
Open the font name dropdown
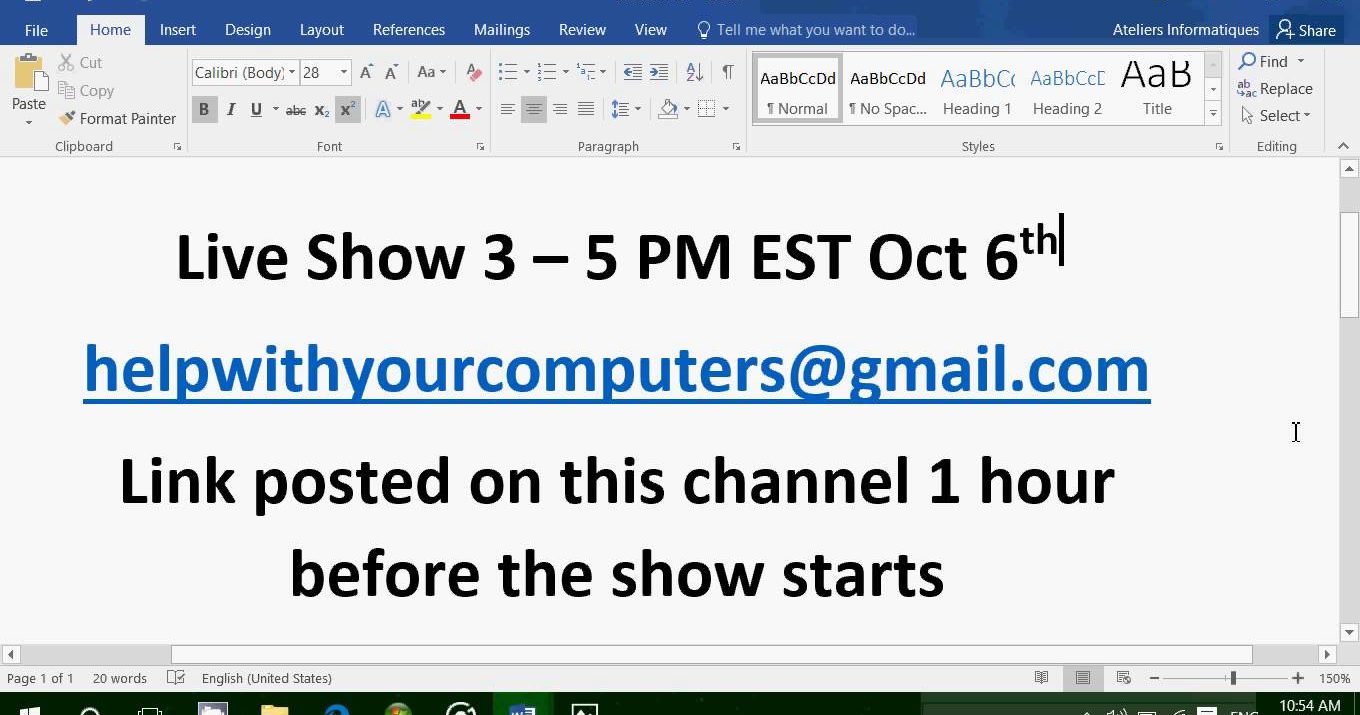(x=292, y=72)
